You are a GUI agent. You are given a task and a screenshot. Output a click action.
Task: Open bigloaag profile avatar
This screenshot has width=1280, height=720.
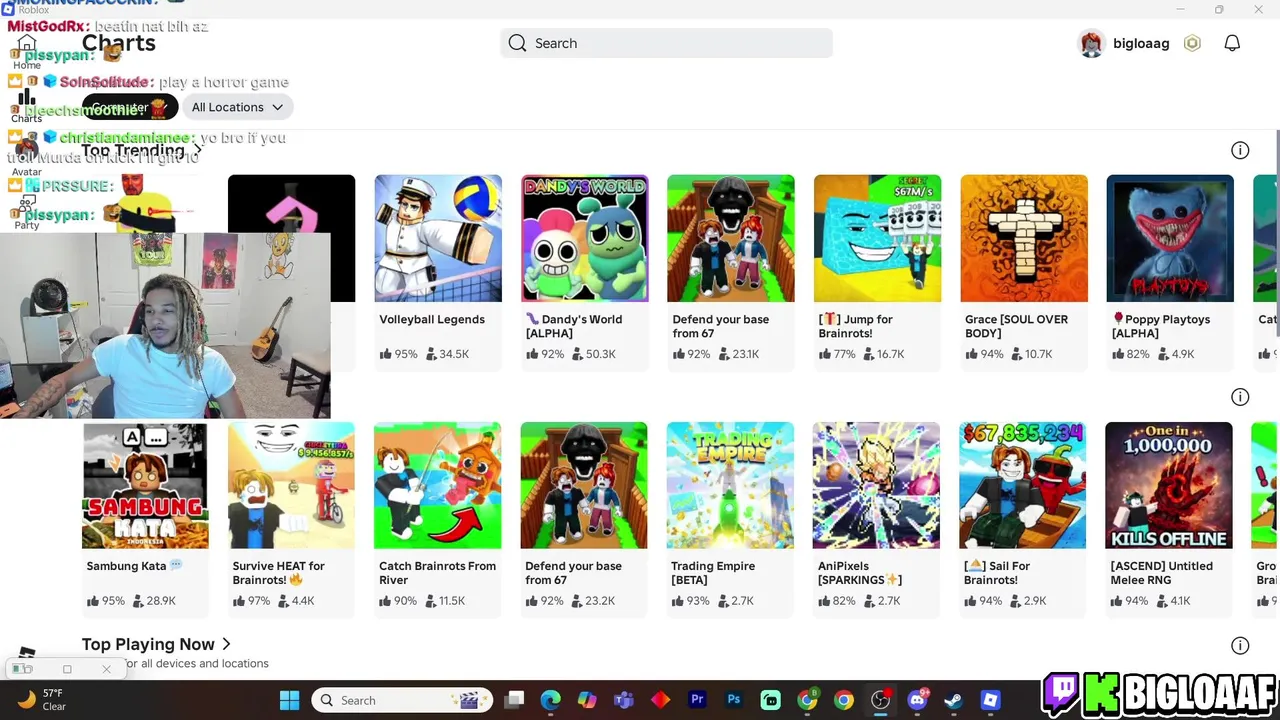(x=1091, y=43)
